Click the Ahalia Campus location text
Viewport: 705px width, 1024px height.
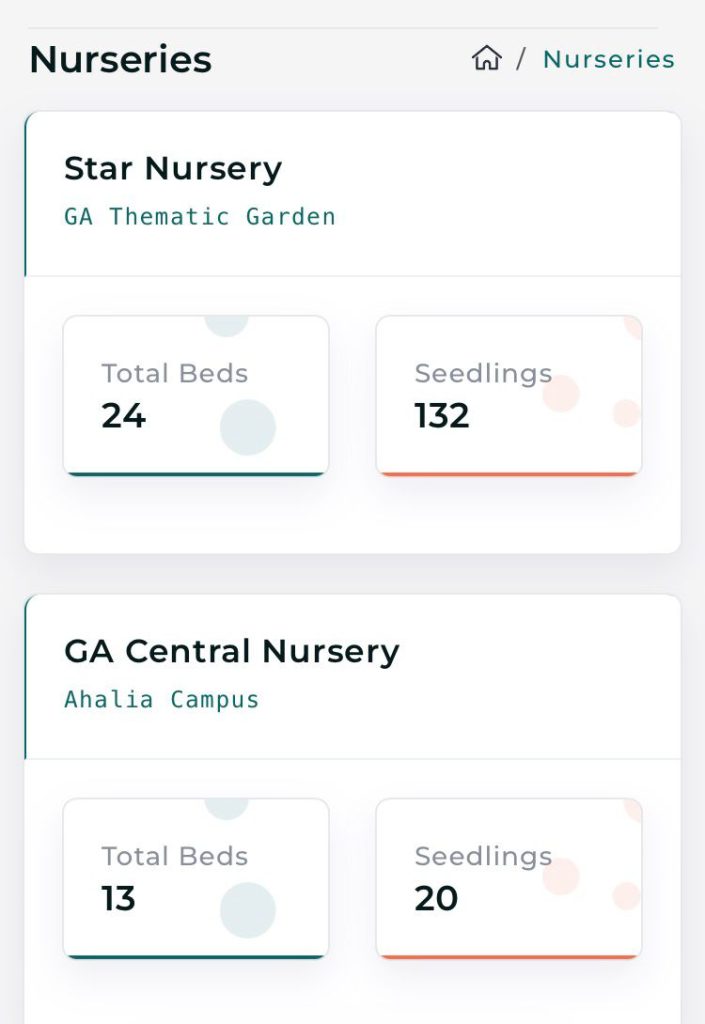pyautogui.click(x=162, y=699)
